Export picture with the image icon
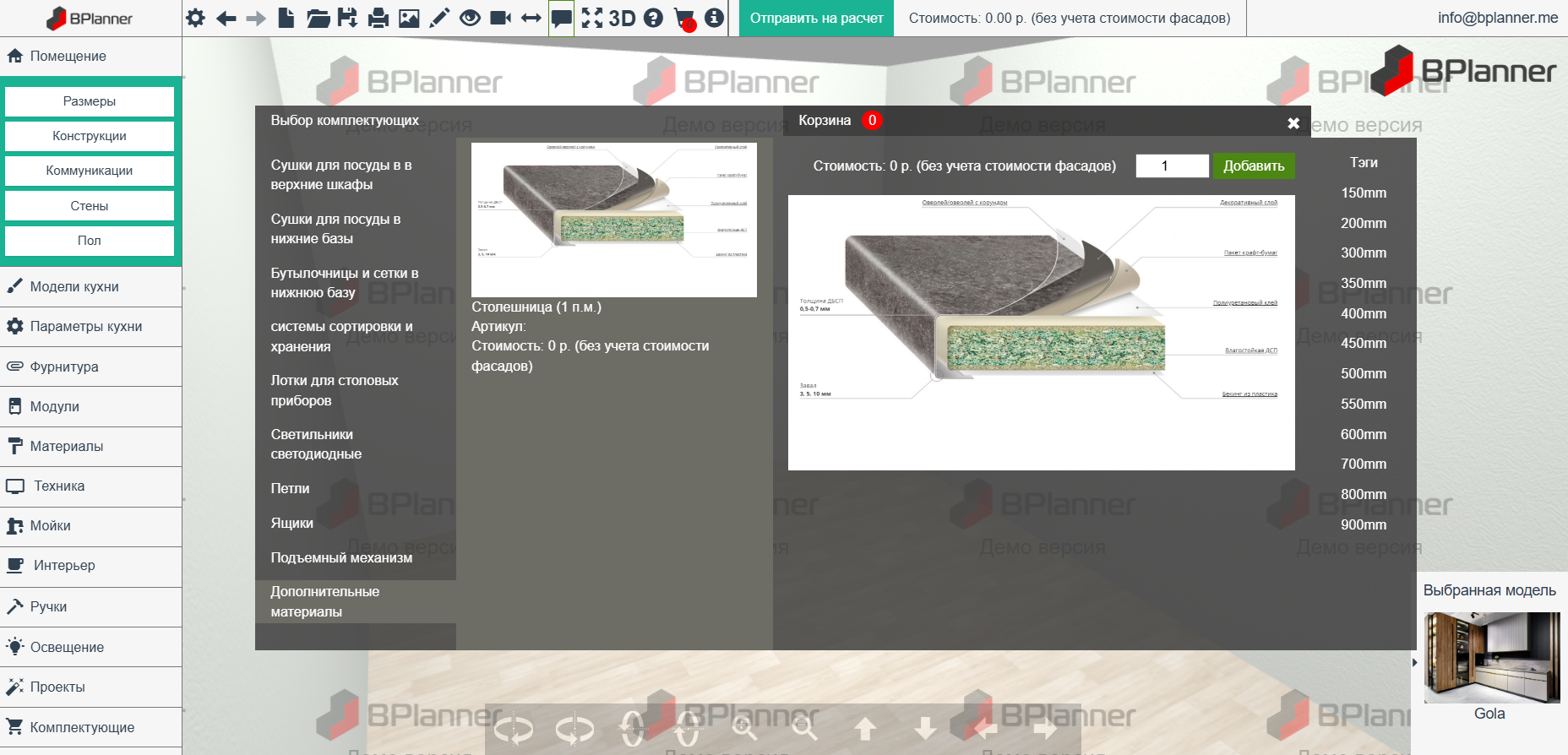The height and width of the screenshot is (755, 1568). 409,18
